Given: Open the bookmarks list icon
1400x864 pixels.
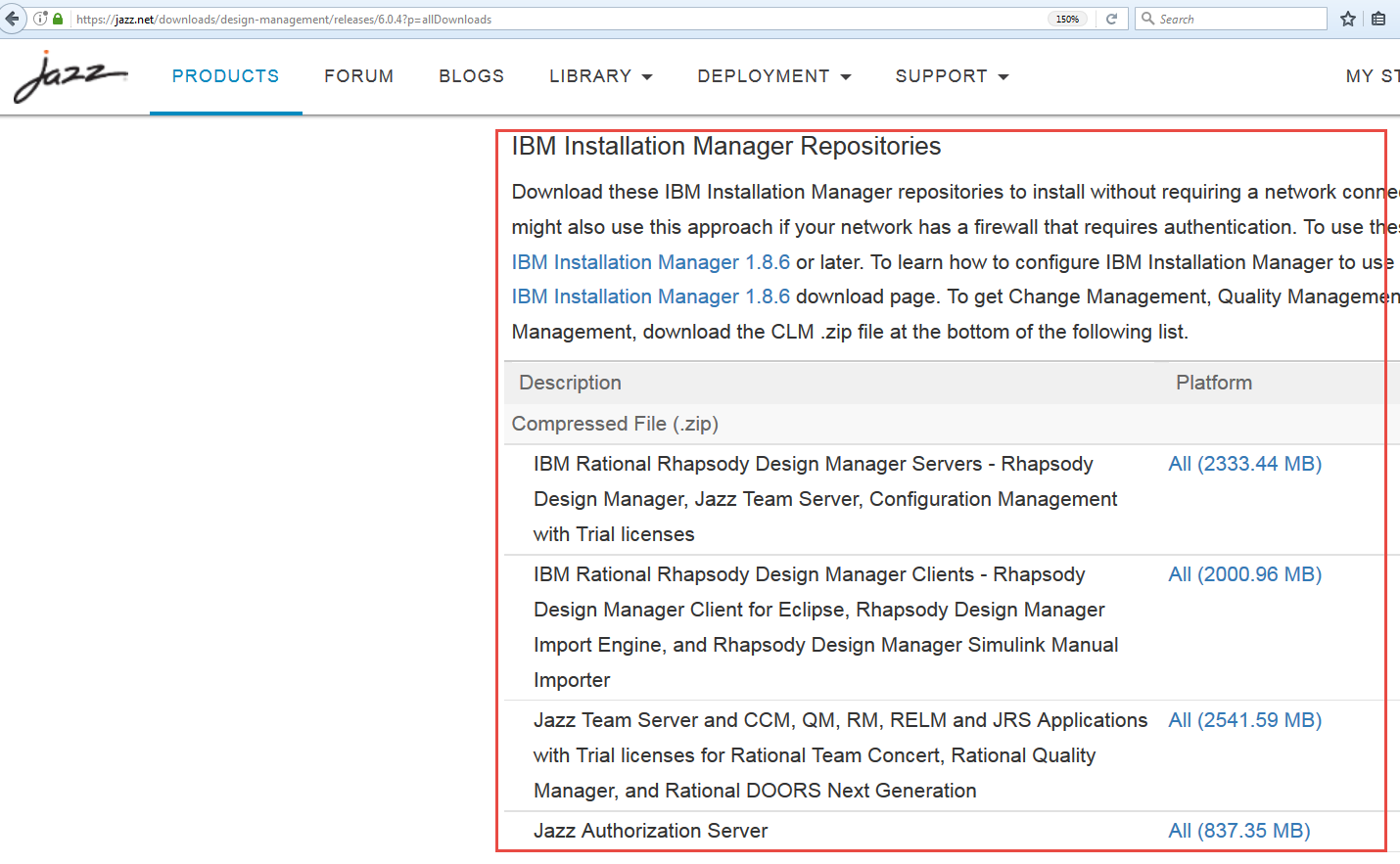Looking at the screenshot, I should pos(1378,19).
